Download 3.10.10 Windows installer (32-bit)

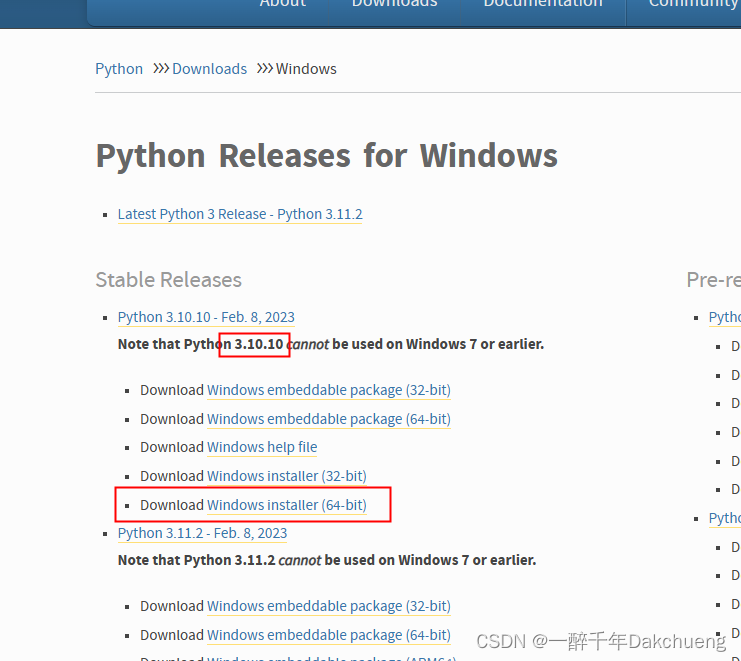[286, 476]
